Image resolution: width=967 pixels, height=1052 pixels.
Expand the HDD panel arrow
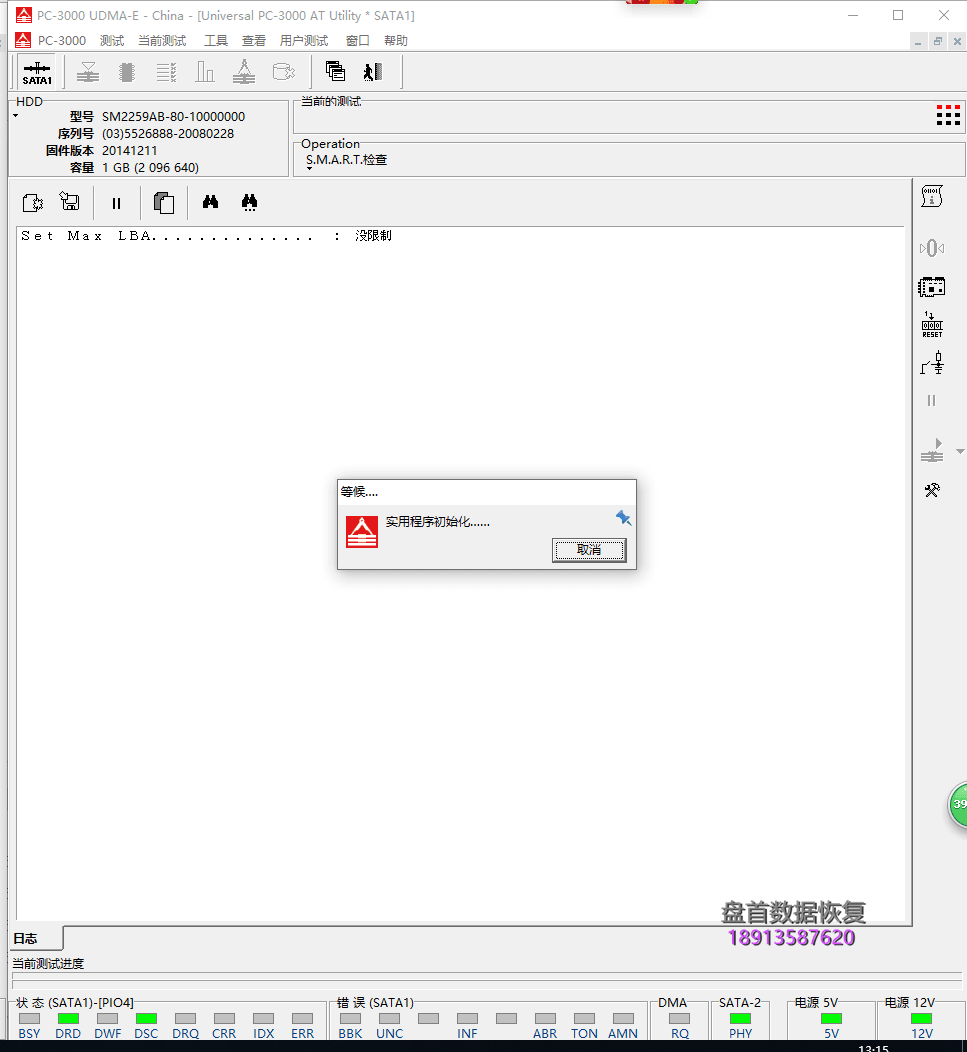pos(15,116)
